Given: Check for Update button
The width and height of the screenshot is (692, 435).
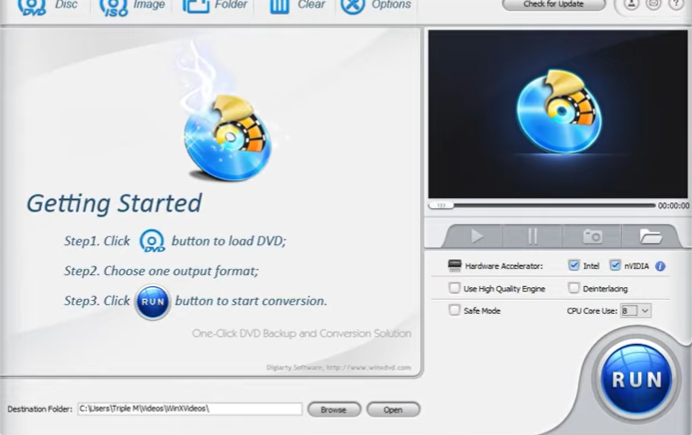Looking at the screenshot, I should 553,4.
